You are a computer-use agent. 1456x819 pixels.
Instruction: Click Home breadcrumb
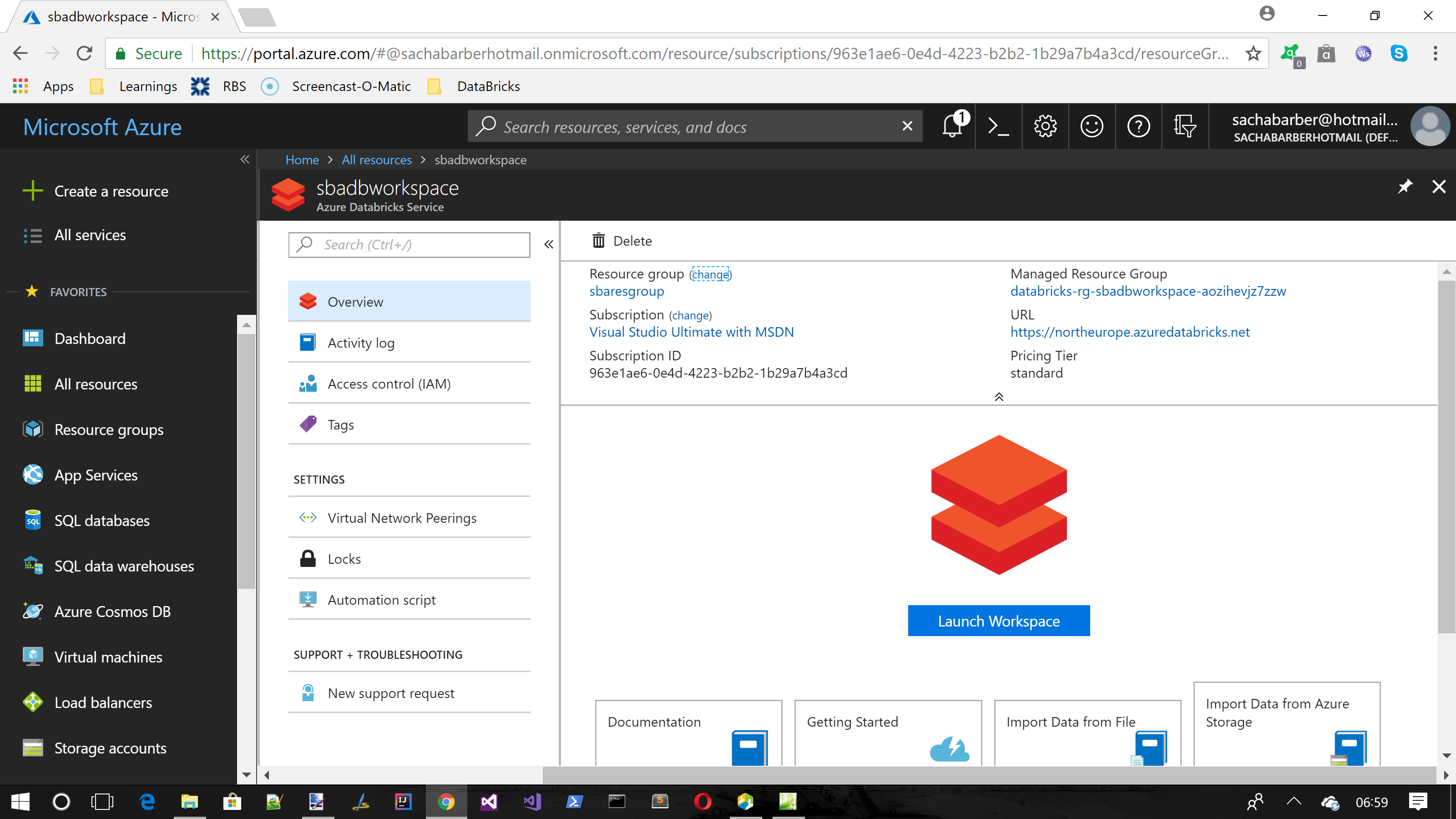[302, 159]
